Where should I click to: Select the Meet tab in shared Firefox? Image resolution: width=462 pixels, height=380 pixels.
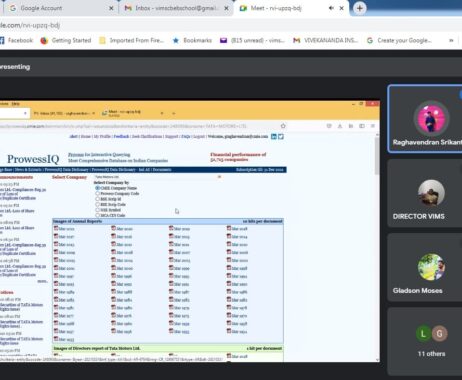pos(133,113)
